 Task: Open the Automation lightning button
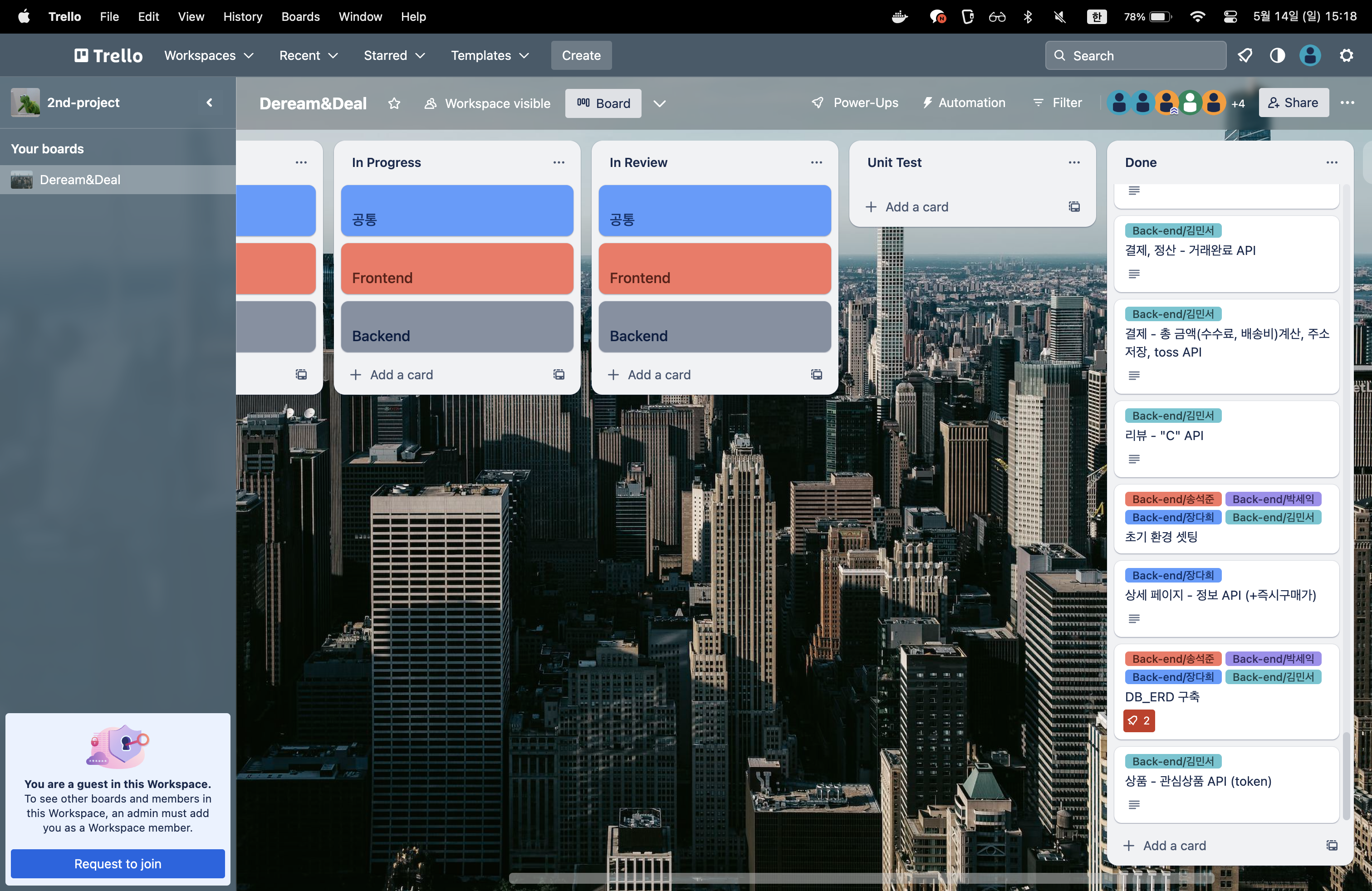(964, 103)
